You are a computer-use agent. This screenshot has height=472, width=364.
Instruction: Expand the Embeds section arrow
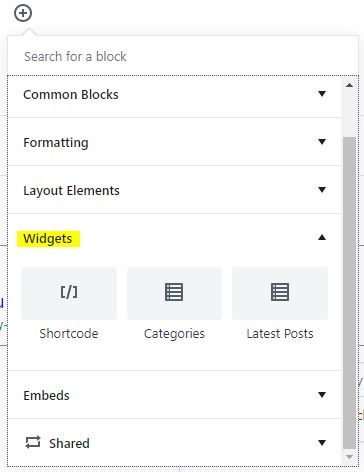(x=322, y=395)
